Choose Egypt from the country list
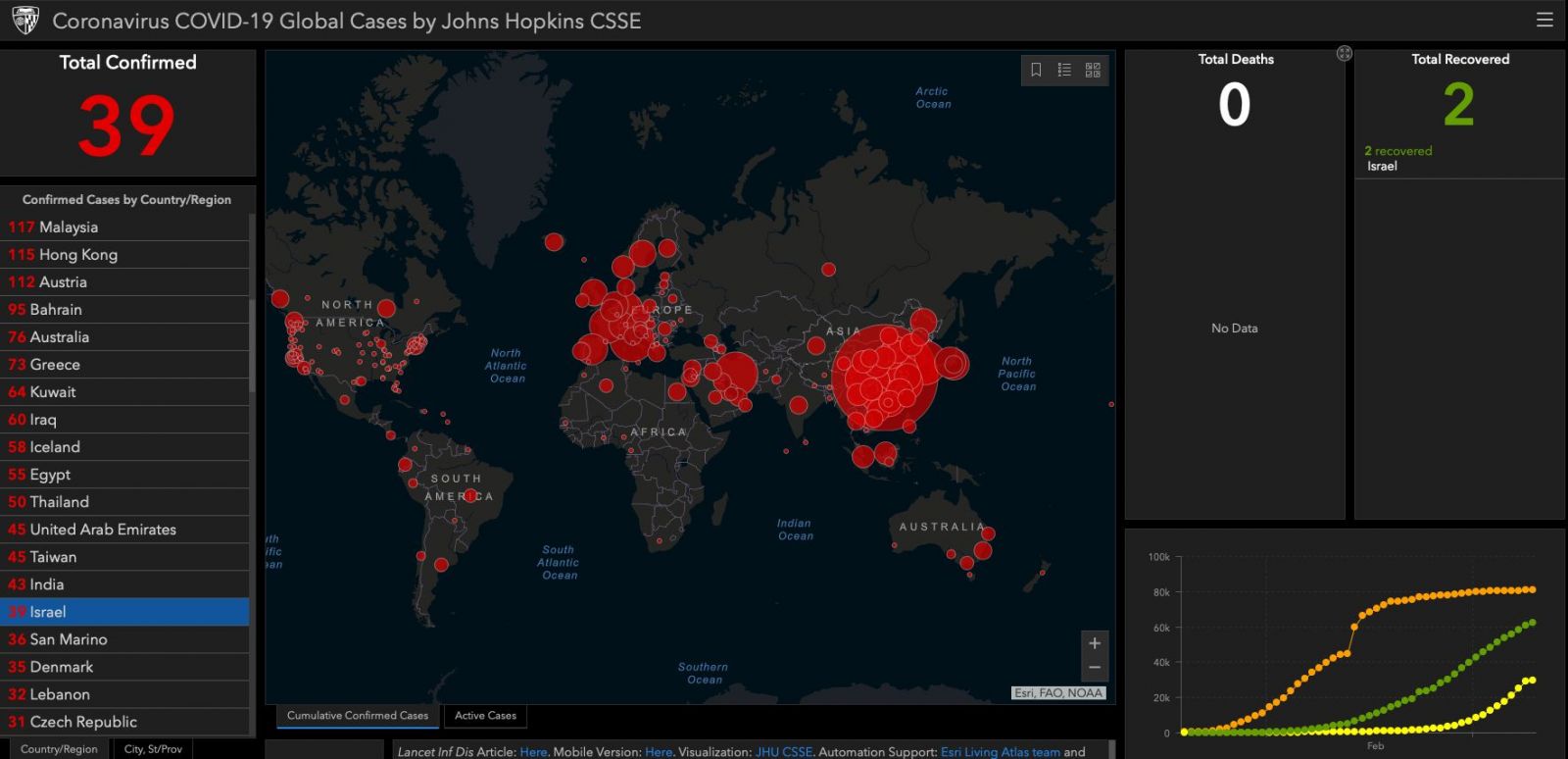Image resolution: width=1568 pixels, height=759 pixels. pyautogui.click(x=124, y=474)
